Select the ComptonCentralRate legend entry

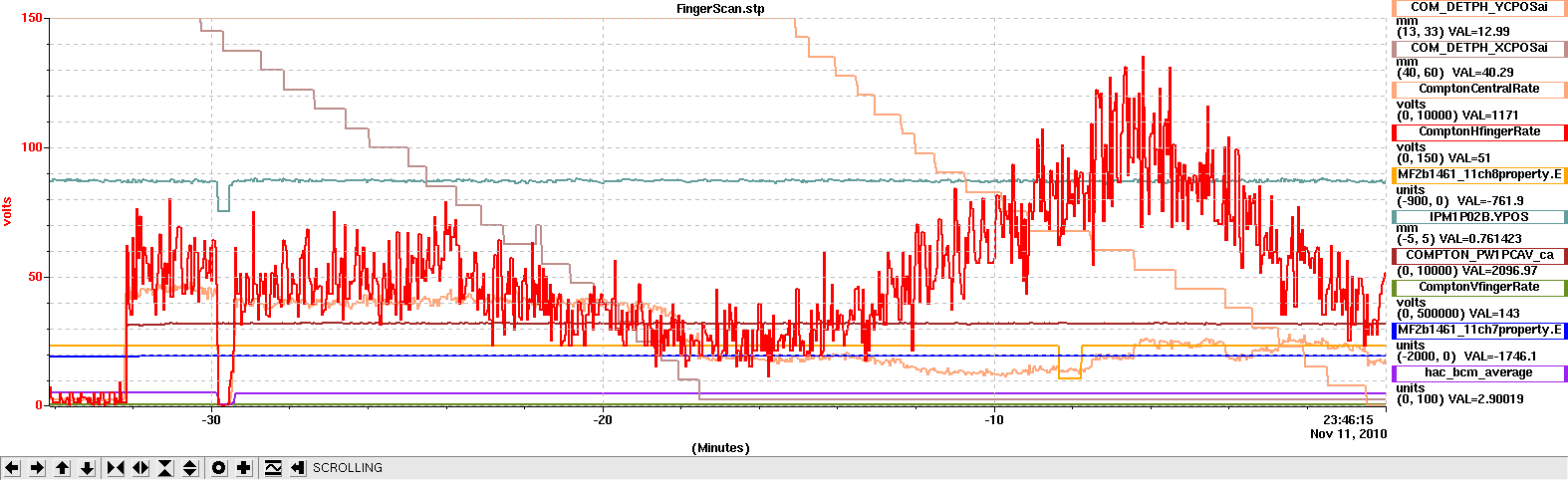pos(1479,89)
